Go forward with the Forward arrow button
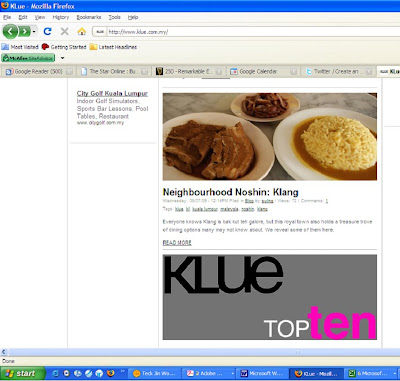The width and height of the screenshot is (400, 381). coord(24,32)
